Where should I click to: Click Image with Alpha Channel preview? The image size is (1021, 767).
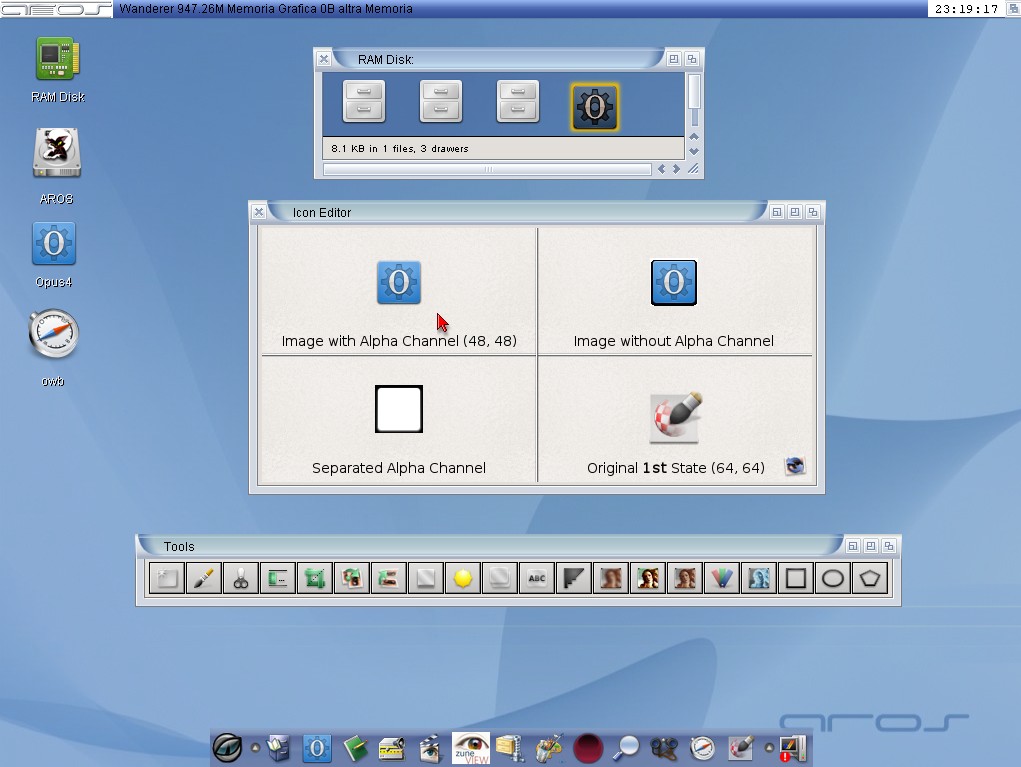398,283
